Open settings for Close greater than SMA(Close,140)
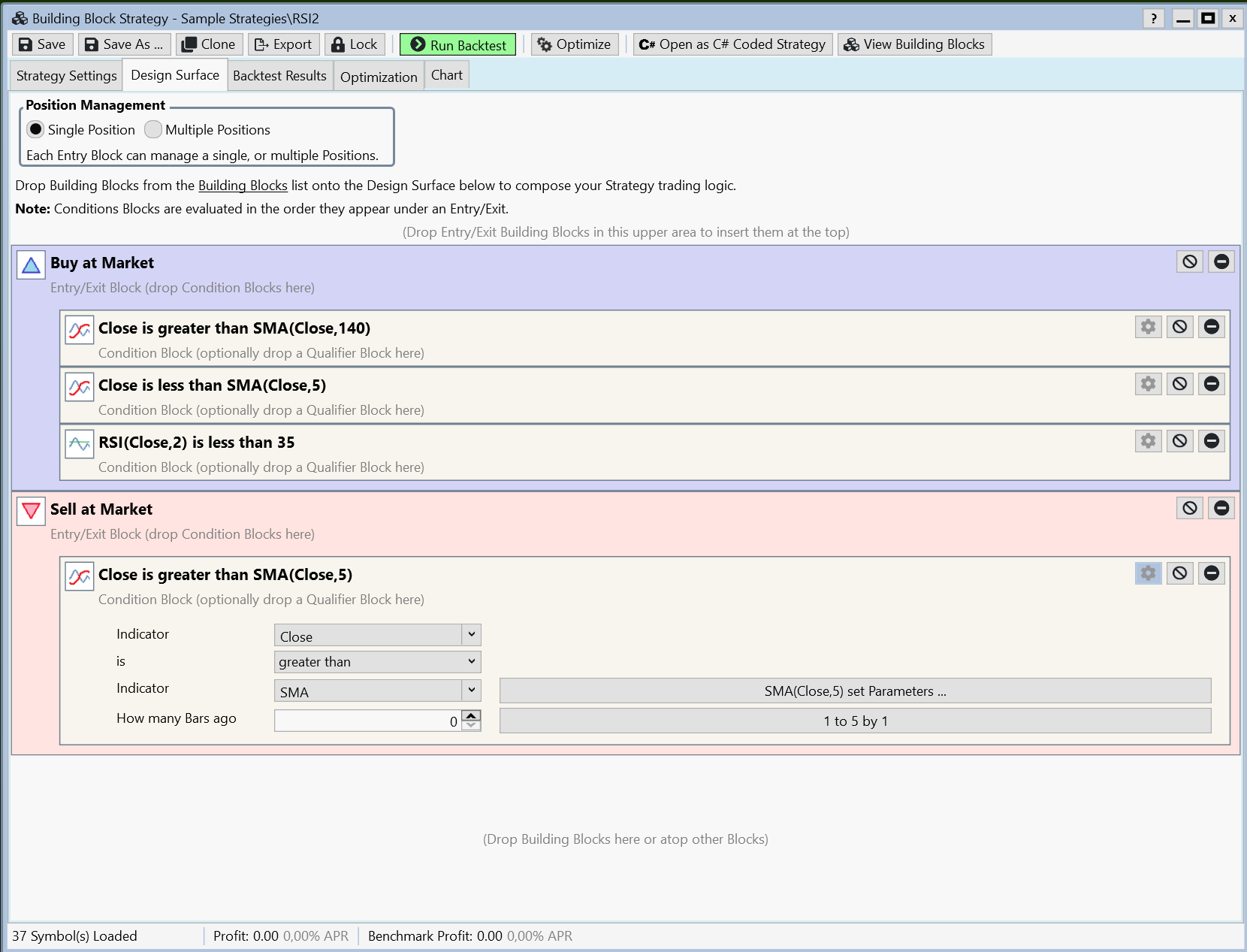The image size is (1247, 952). (1148, 327)
